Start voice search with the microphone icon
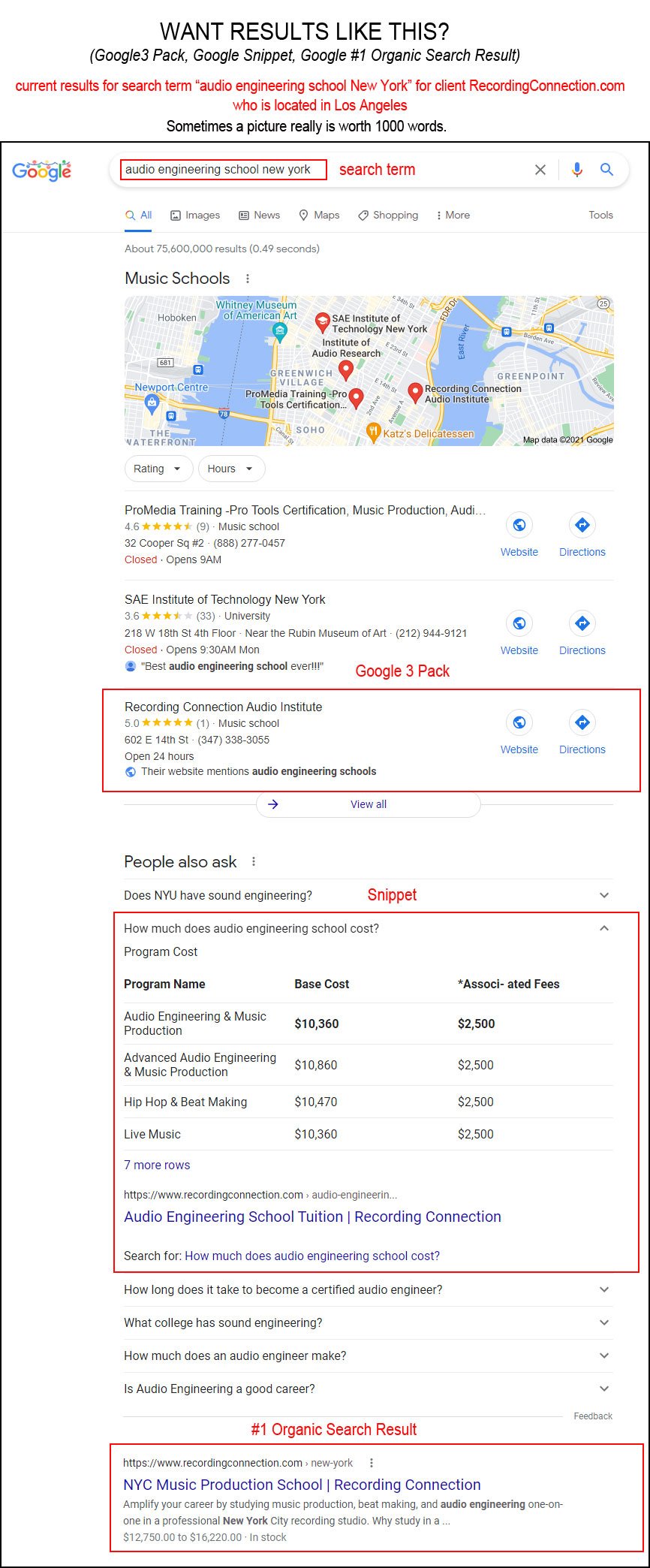This screenshot has width=650, height=1568. 576,170
